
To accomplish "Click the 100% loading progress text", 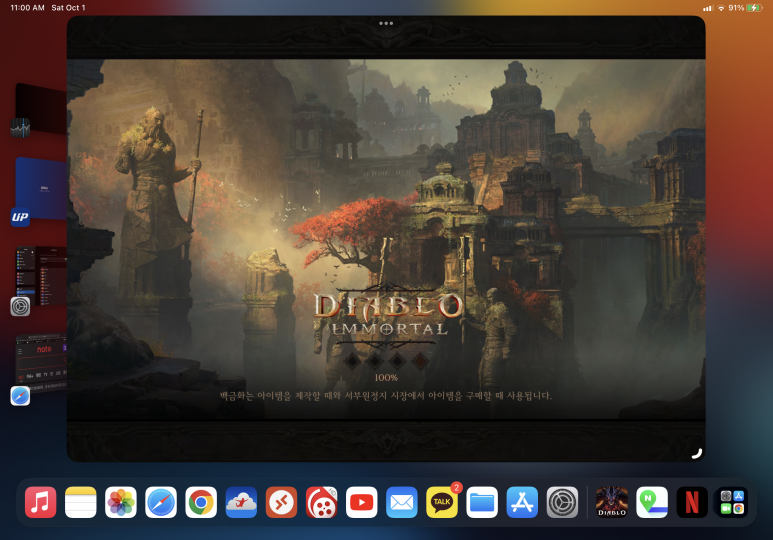I will pyautogui.click(x=386, y=378).
